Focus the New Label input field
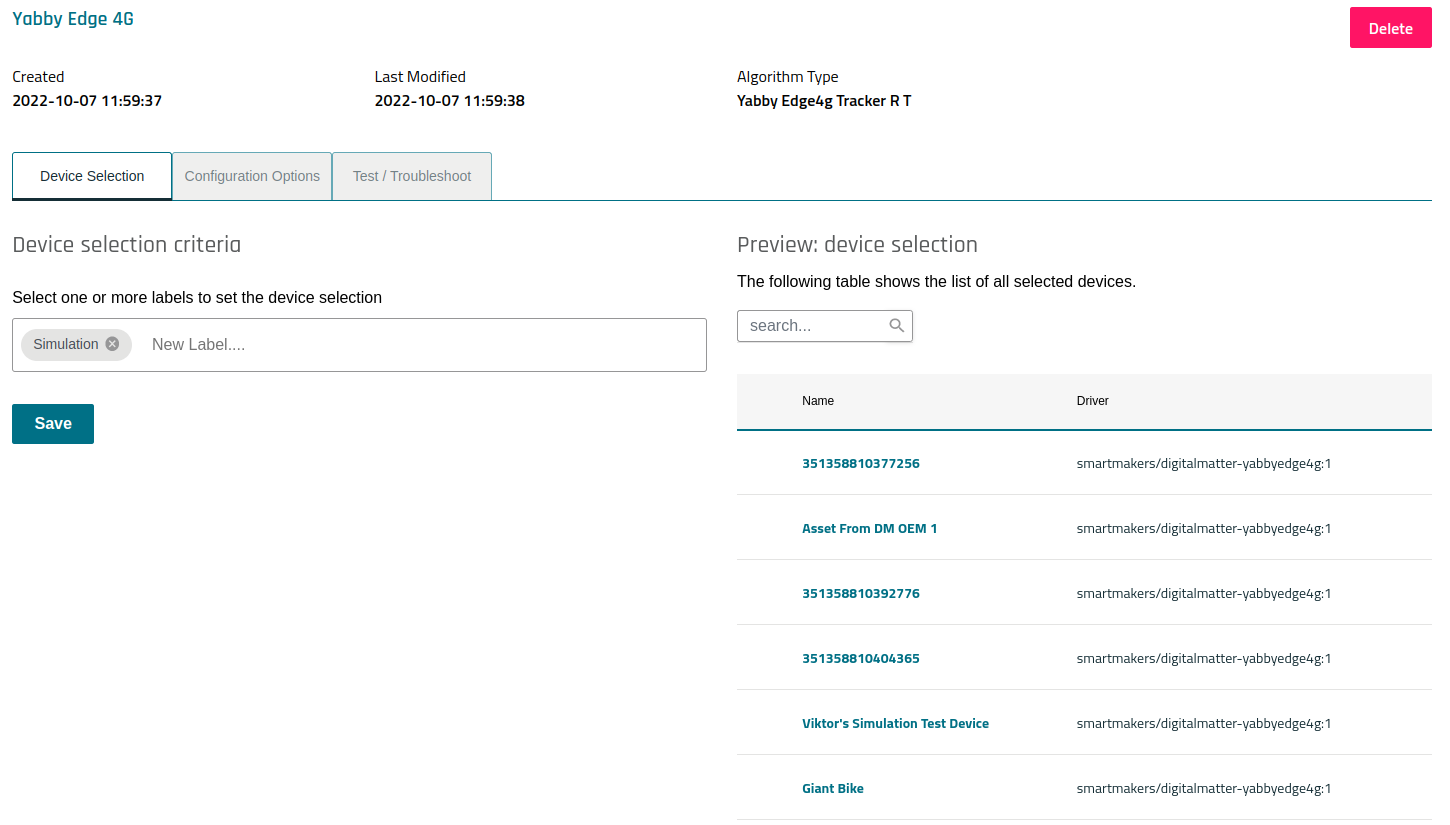1450x825 pixels. click(420, 345)
